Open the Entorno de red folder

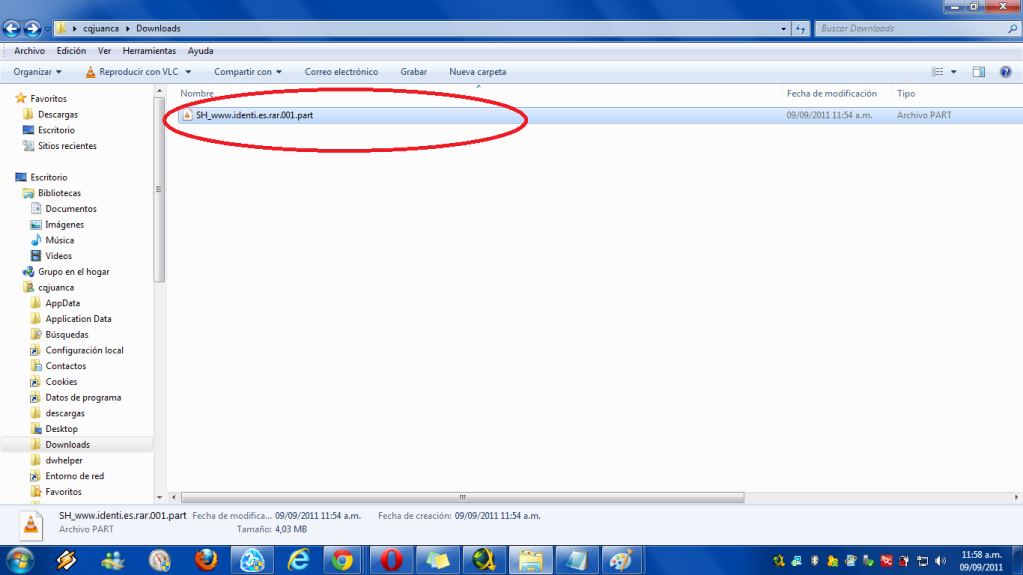pos(74,476)
